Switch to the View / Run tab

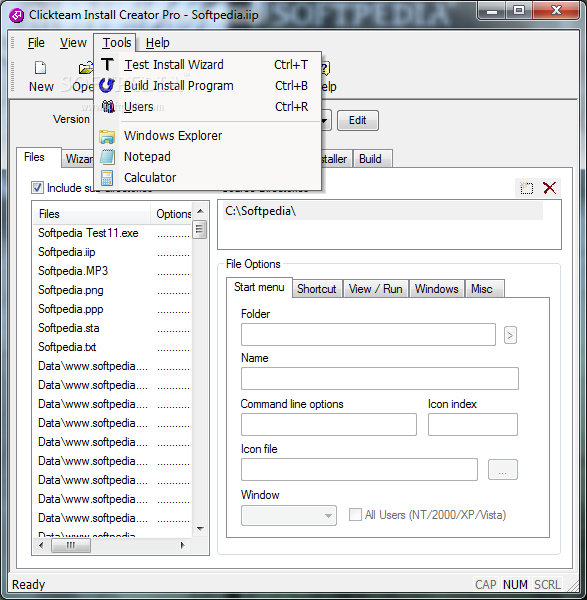click(375, 289)
